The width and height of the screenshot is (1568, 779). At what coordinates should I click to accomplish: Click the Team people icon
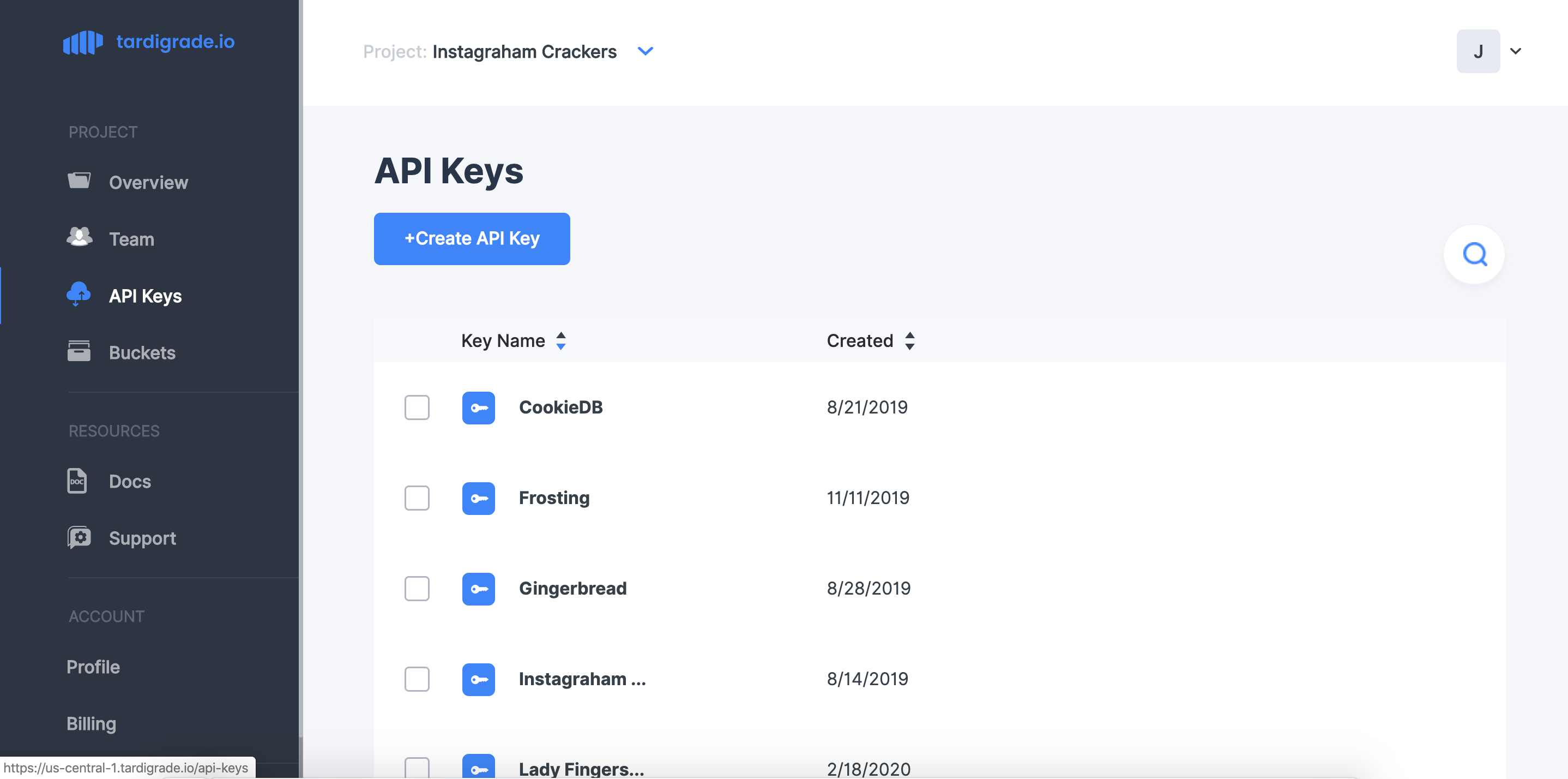click(79, 237)
